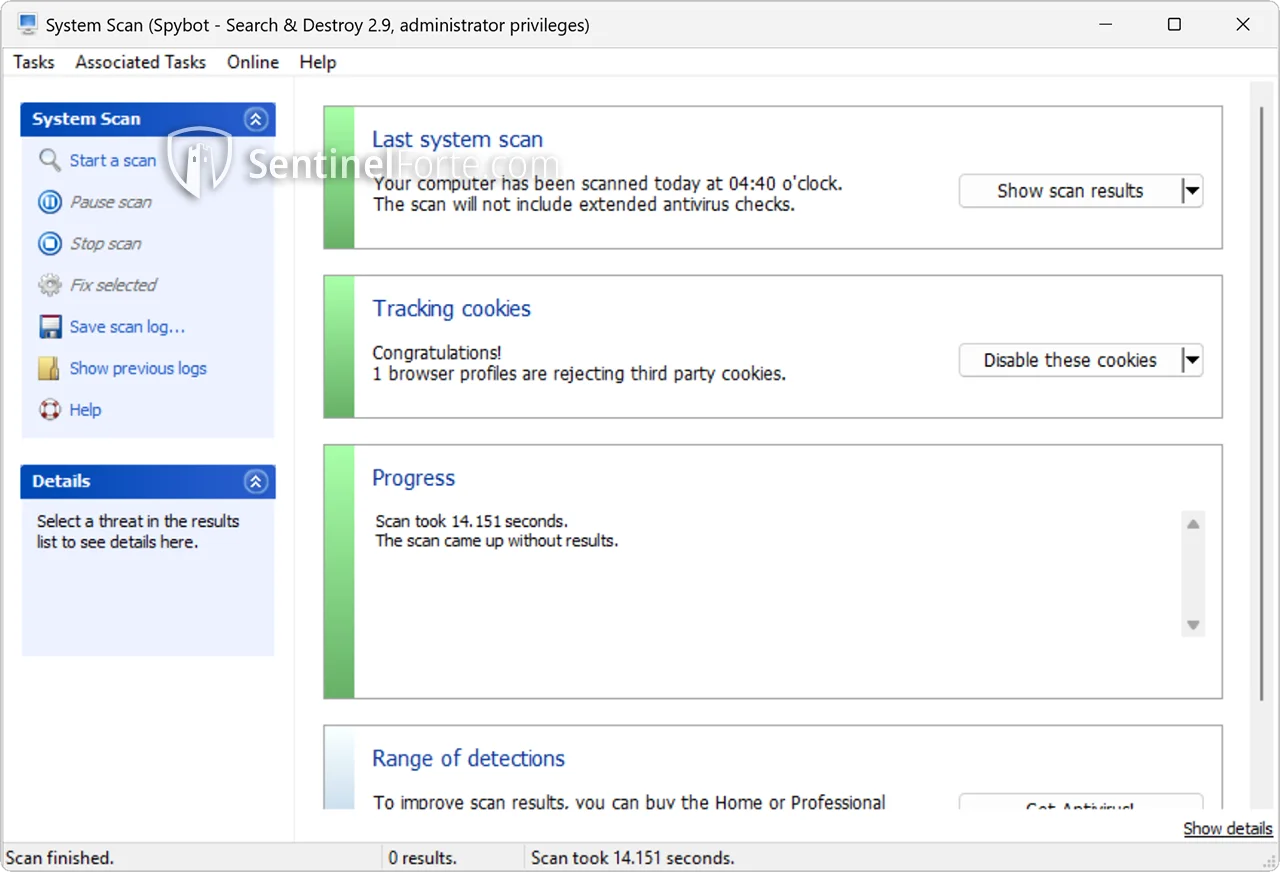Image resolution: width=1280 pixels, height=872 pixels.
Task: Click the Fix selected gear icon
Action: point(50,285)
